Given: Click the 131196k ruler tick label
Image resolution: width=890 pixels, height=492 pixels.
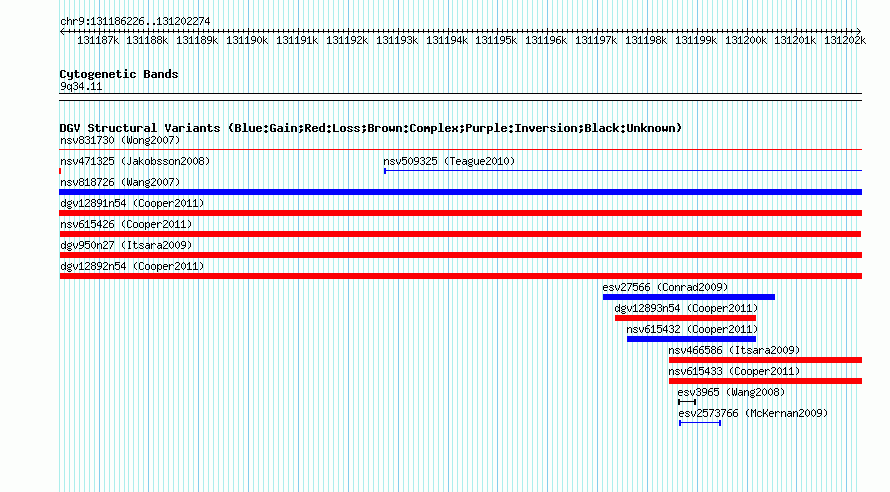Looking at the screenshot, I should point(546,40).
